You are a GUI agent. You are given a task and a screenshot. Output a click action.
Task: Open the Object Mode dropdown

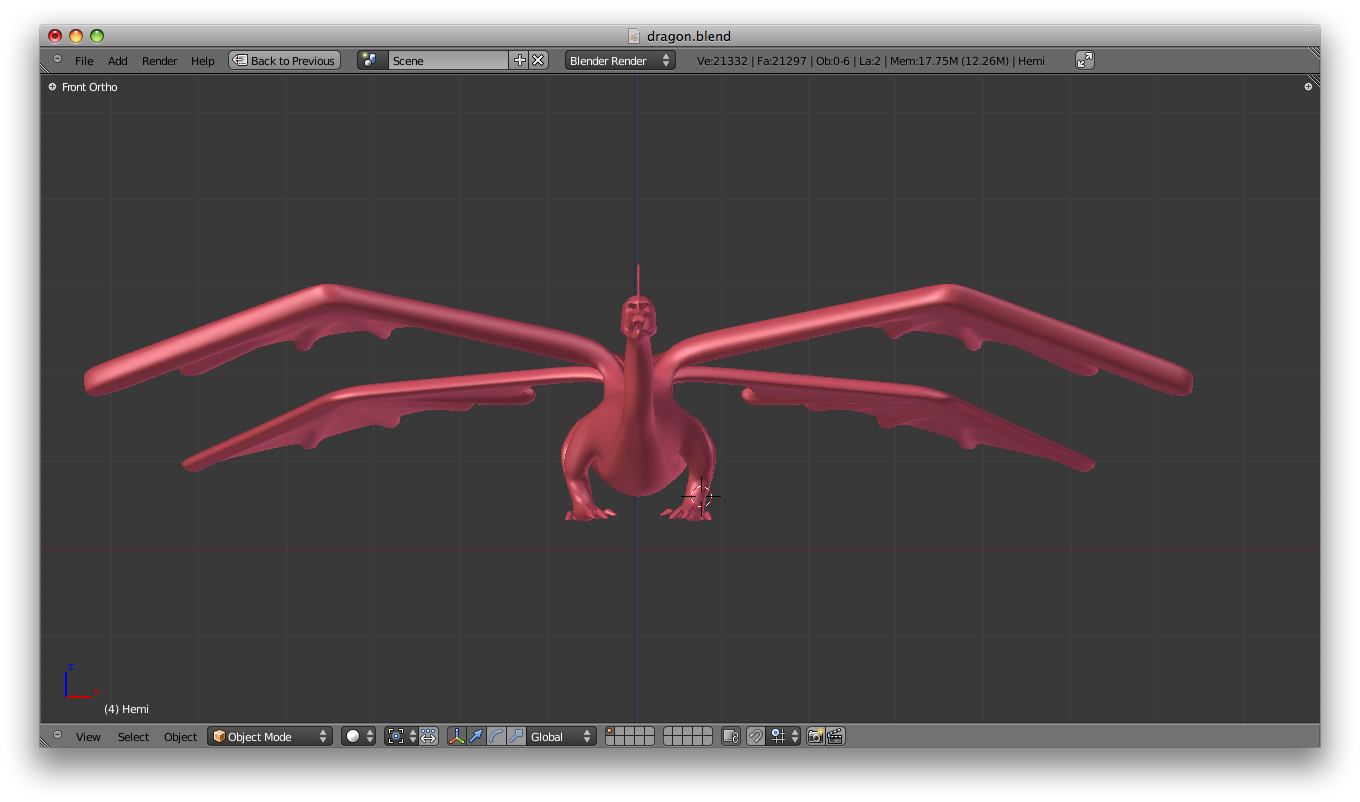269,736
